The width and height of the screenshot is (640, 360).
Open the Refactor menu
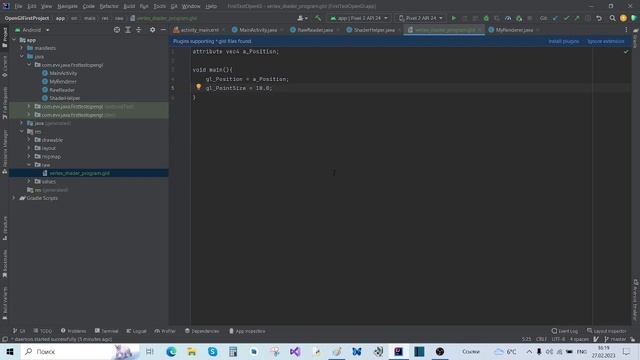pos(109,6)
